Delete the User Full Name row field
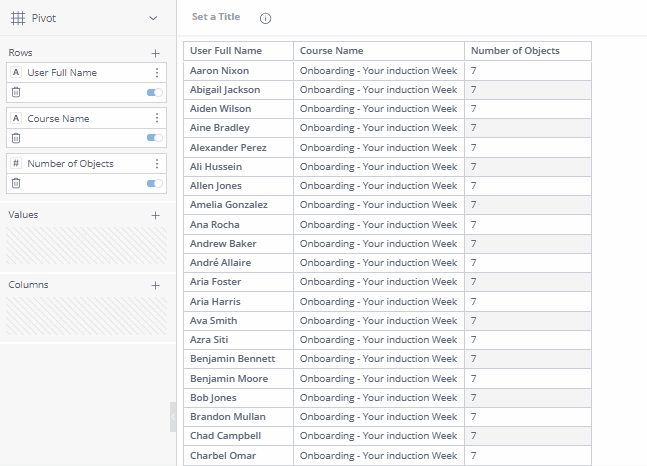 [16, 92]
